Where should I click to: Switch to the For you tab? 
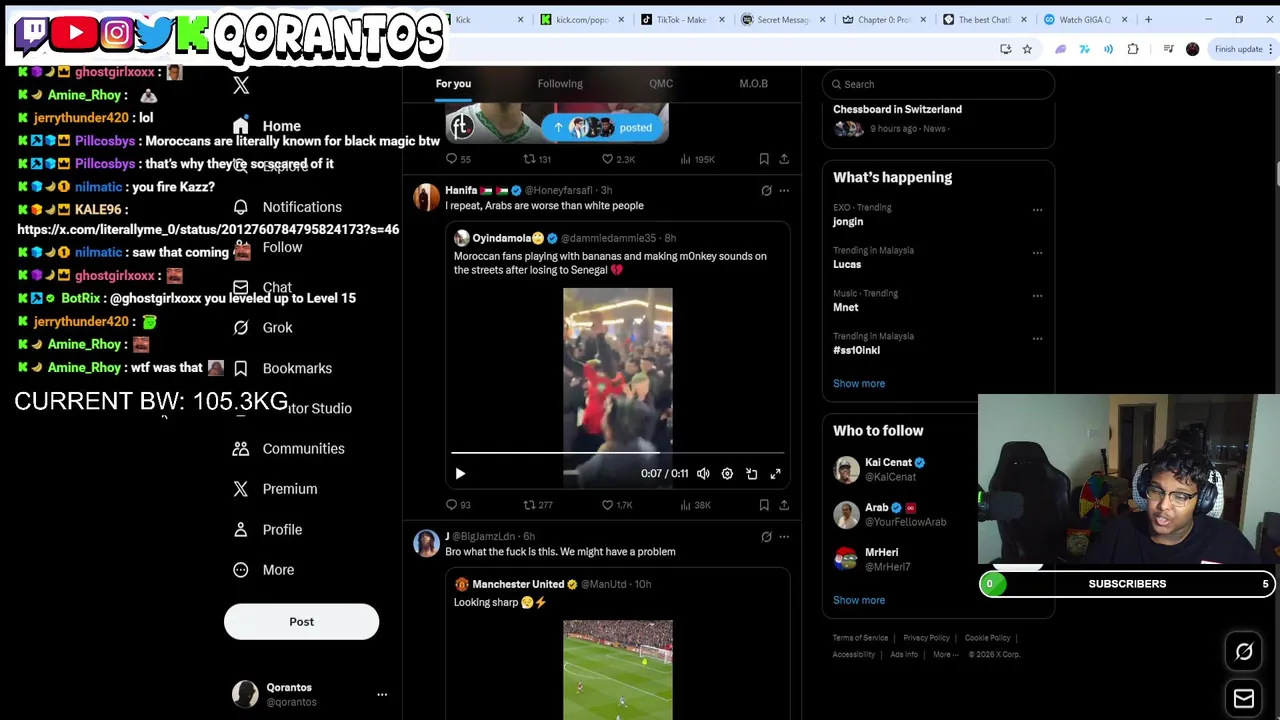(x=453, y=84)
